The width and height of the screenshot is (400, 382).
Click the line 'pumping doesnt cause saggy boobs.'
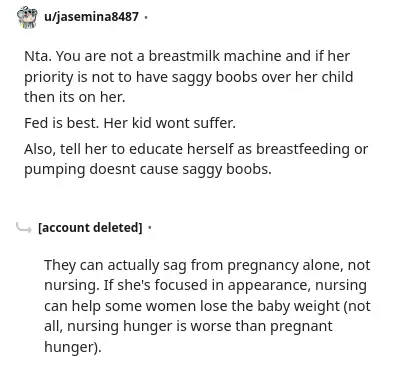coord(148,170)
